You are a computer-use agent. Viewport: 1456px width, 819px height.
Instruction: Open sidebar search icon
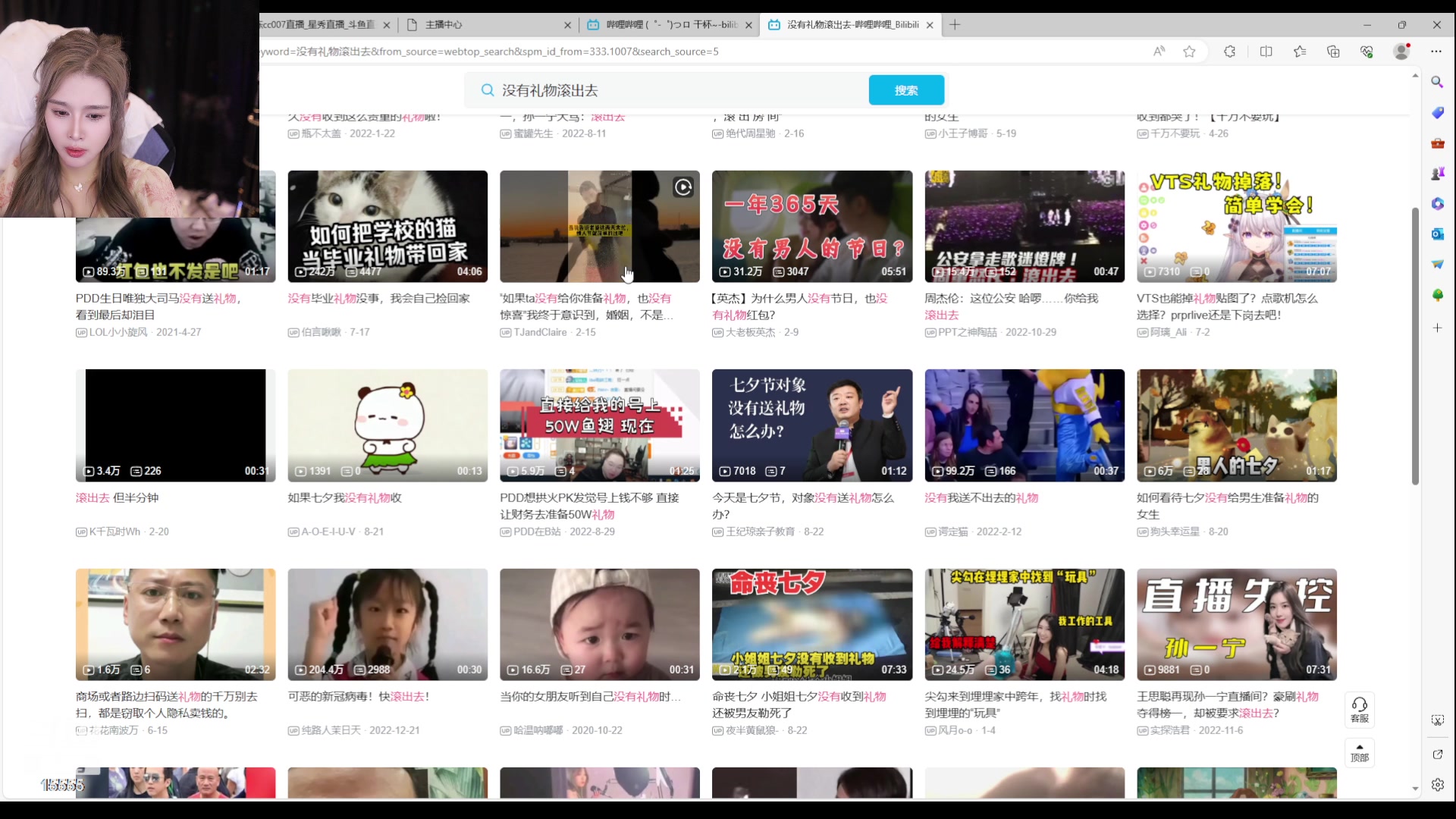coord(1437,82)
